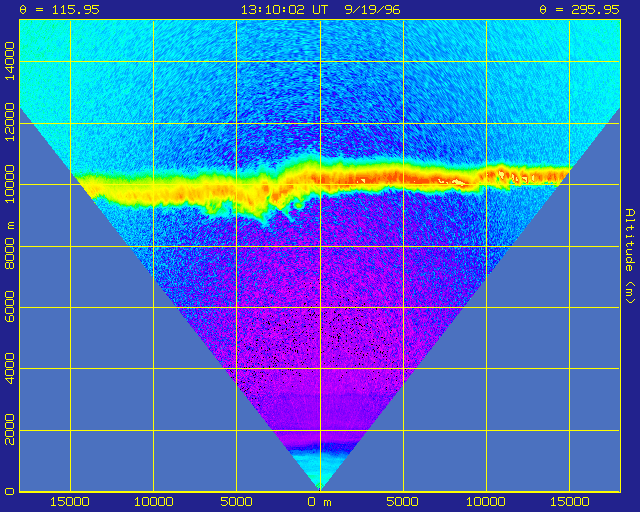Click horizontal 10000 label on the θ = 115.95 side
Viewport: 640px width, 512px height.
click(154, 502)
